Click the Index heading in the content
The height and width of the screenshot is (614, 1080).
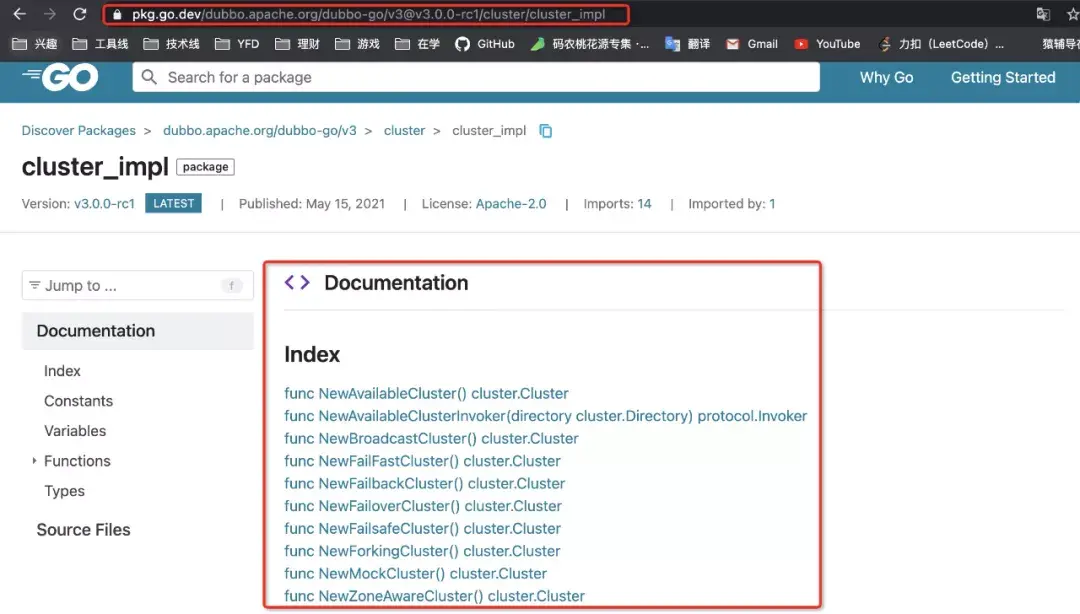312,355
